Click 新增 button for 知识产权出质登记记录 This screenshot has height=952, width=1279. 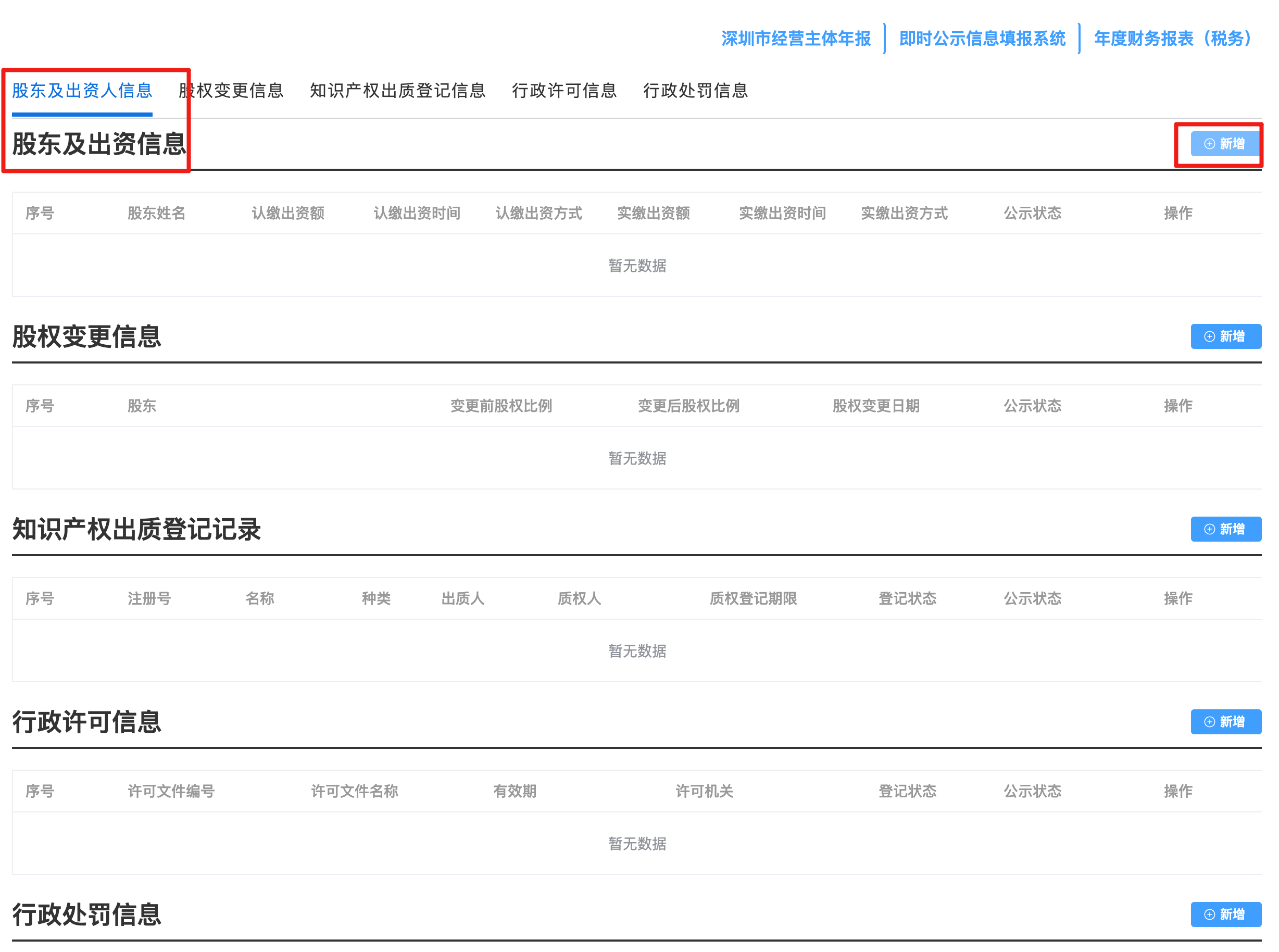click(x=1225, y=529)
